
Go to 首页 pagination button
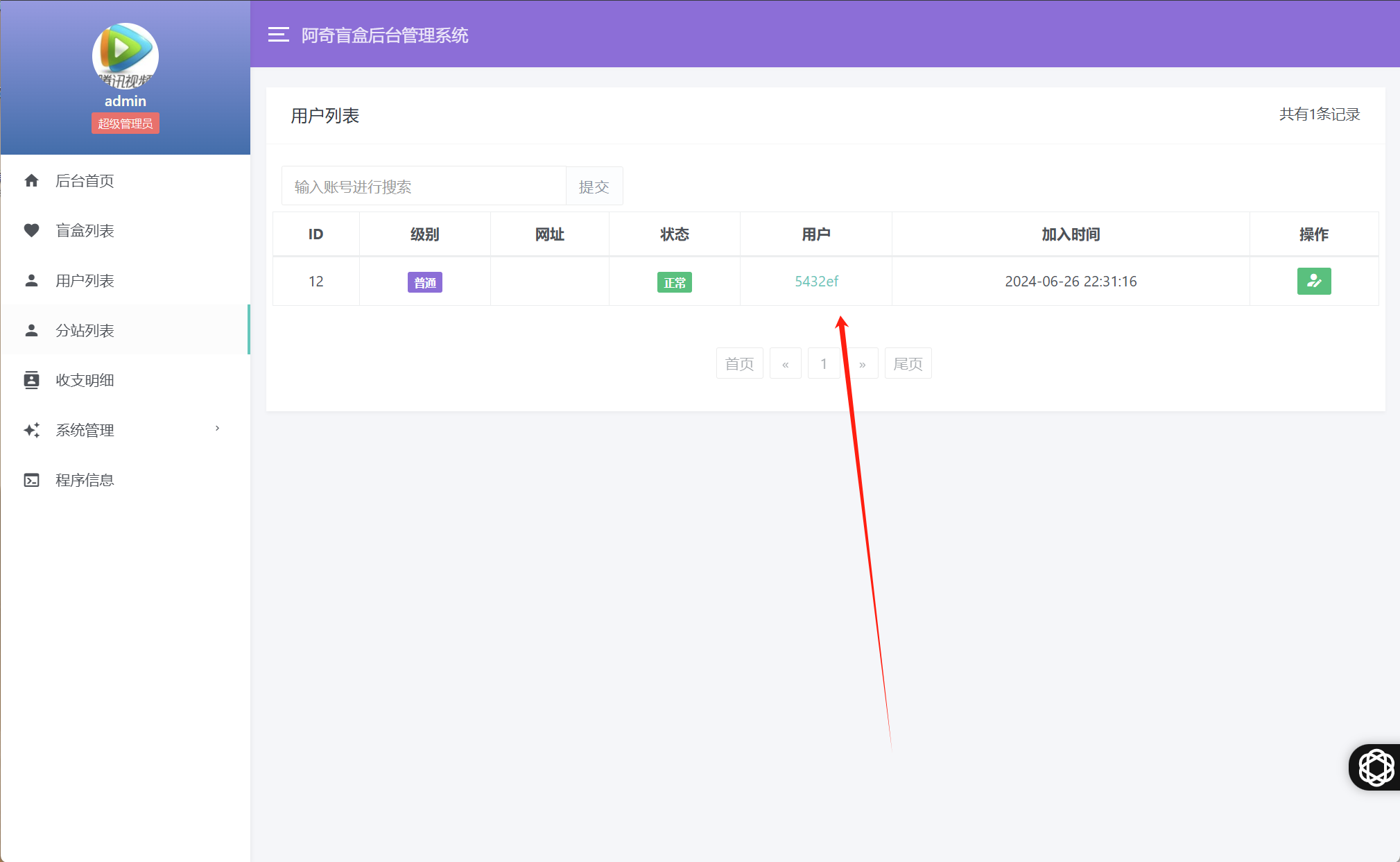(x=739, y=363)
